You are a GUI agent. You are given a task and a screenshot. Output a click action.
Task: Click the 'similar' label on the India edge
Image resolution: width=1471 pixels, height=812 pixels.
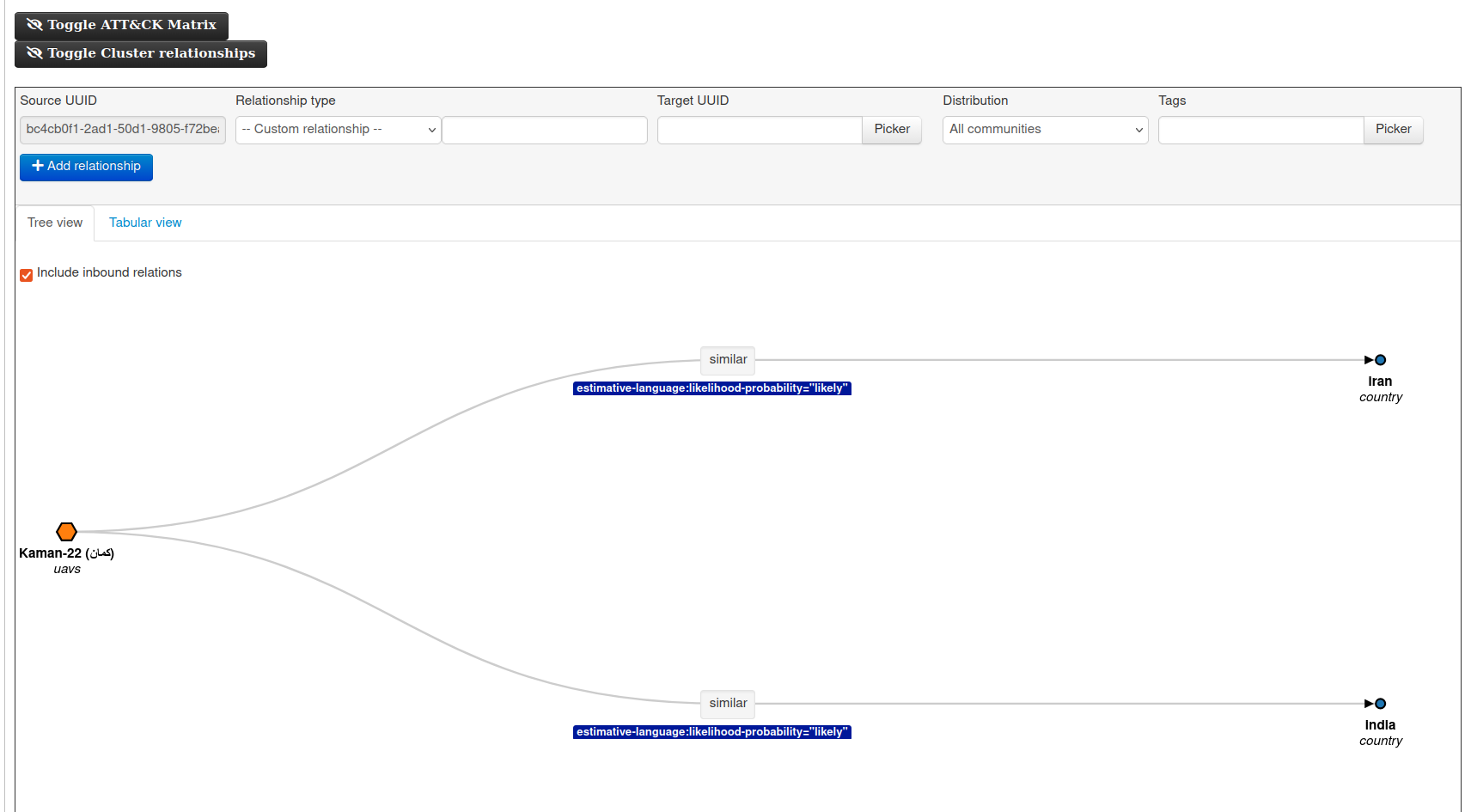727,703
